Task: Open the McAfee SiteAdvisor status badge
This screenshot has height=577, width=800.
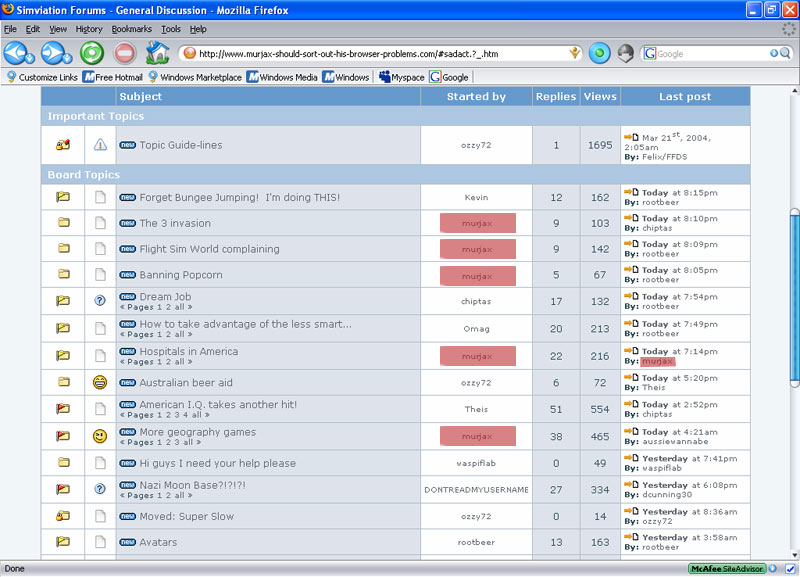Action: click(727, 568)
